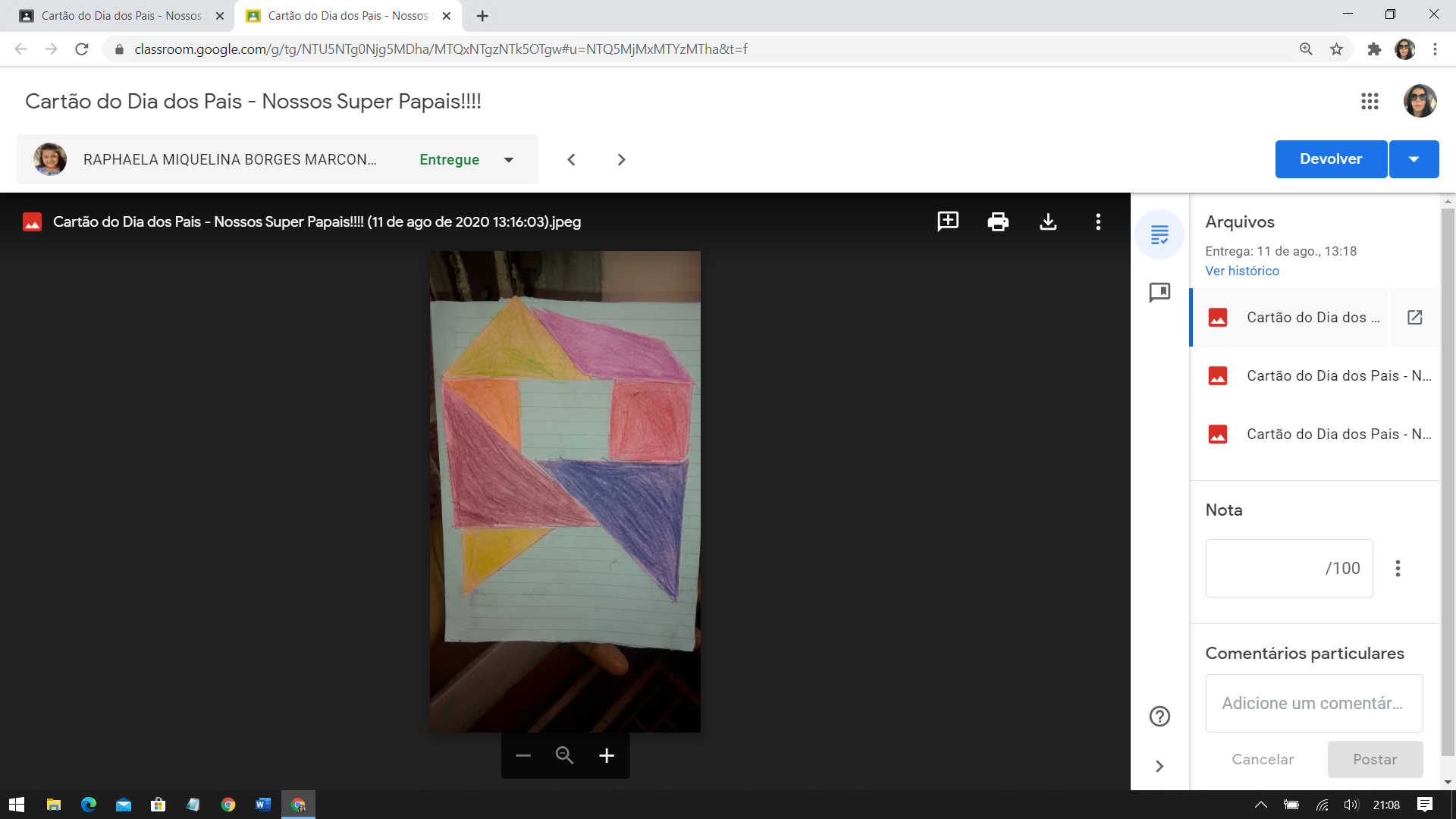Open Word from taskbar
Image resolution: width=1456 pixels, height=819 pixels.
pyautogui.click(x=262, y=805)
